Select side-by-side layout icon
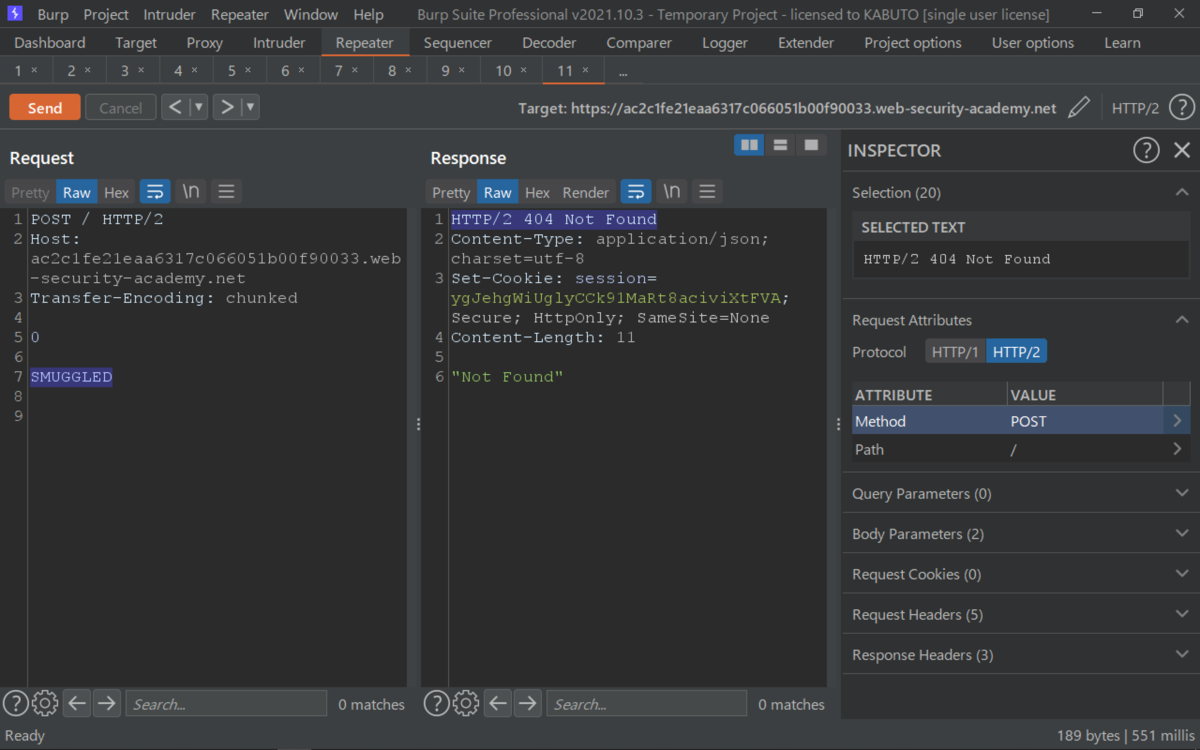Viewport: 1200px width, 750px height. [749, 146]
